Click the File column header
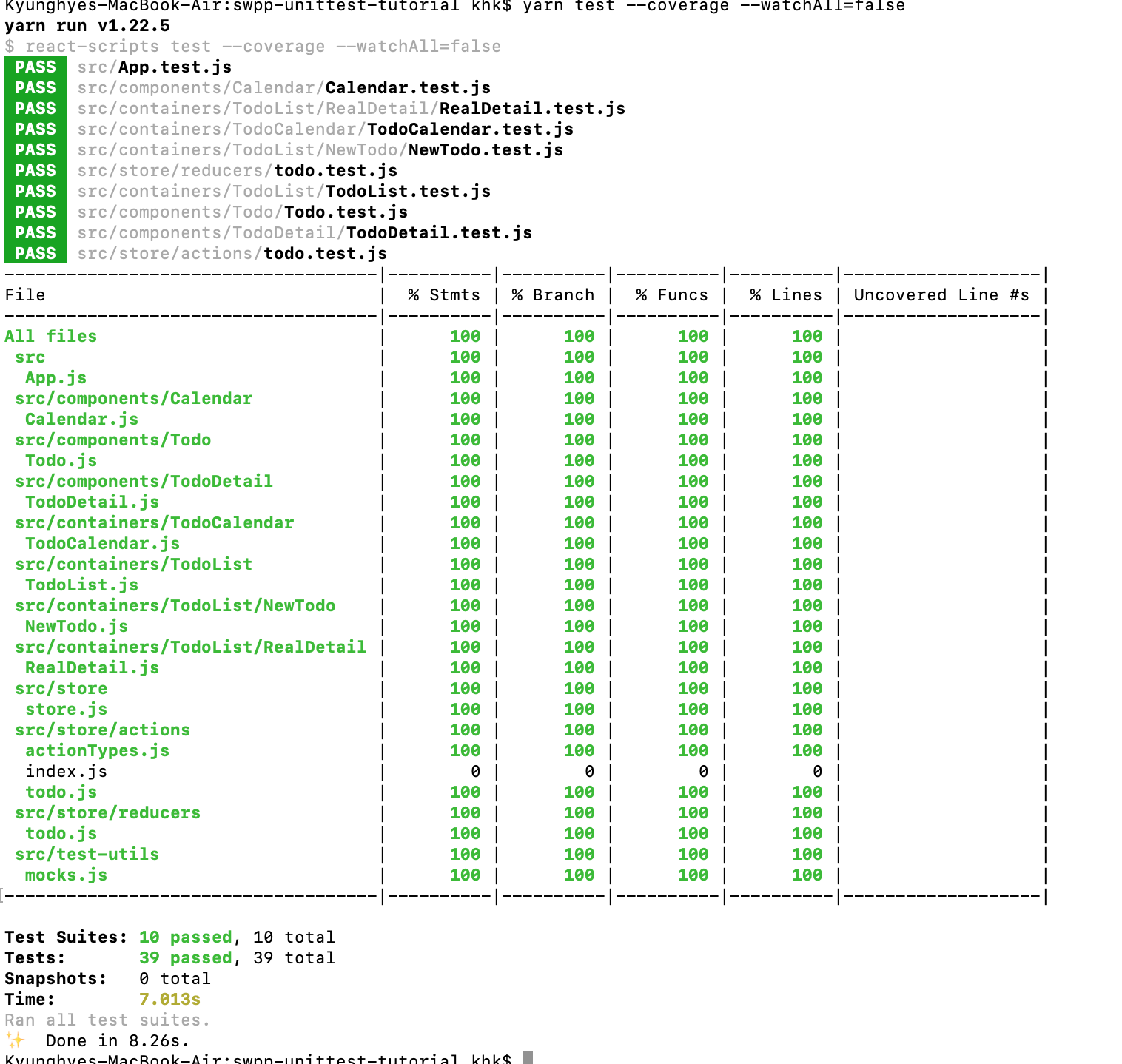Screen dimensions: 1122x1064 25,295
